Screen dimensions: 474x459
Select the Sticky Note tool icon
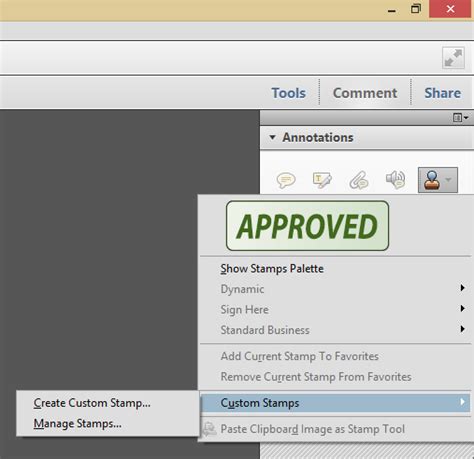coord(286,180)
